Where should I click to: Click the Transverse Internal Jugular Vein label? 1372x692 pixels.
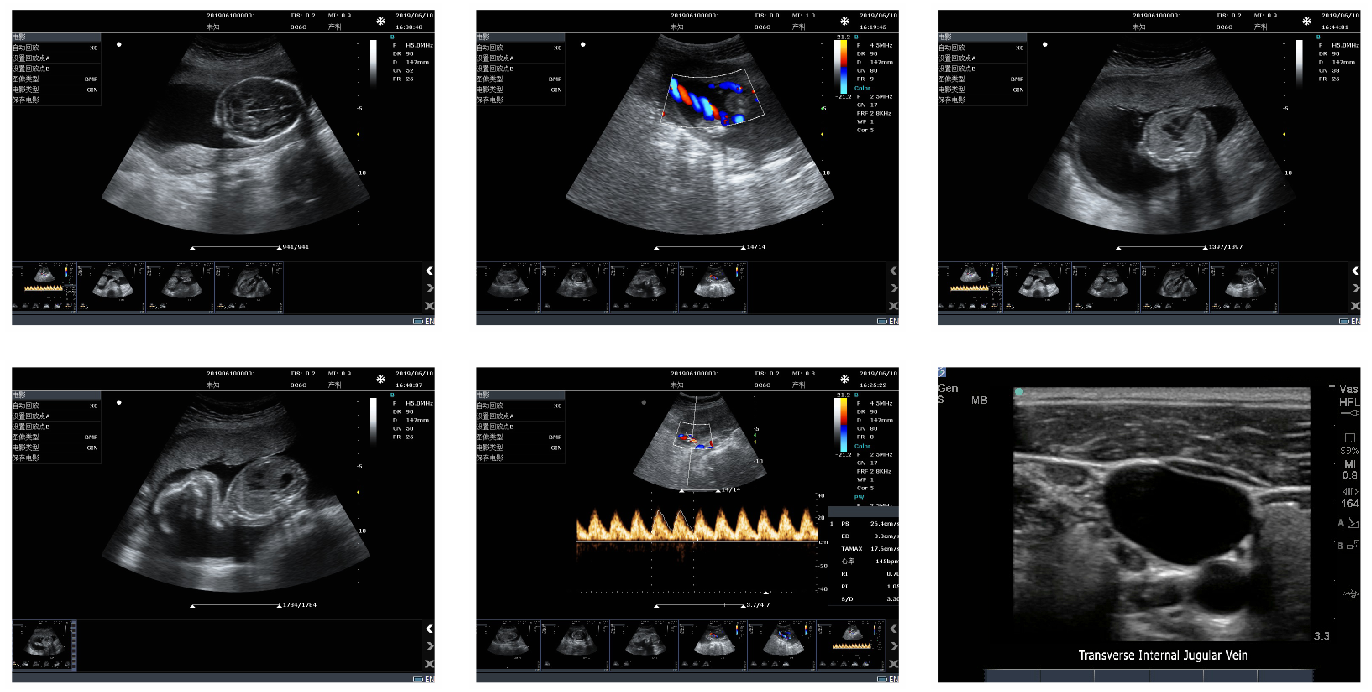pyautogui.click(x=1162, y=656)
